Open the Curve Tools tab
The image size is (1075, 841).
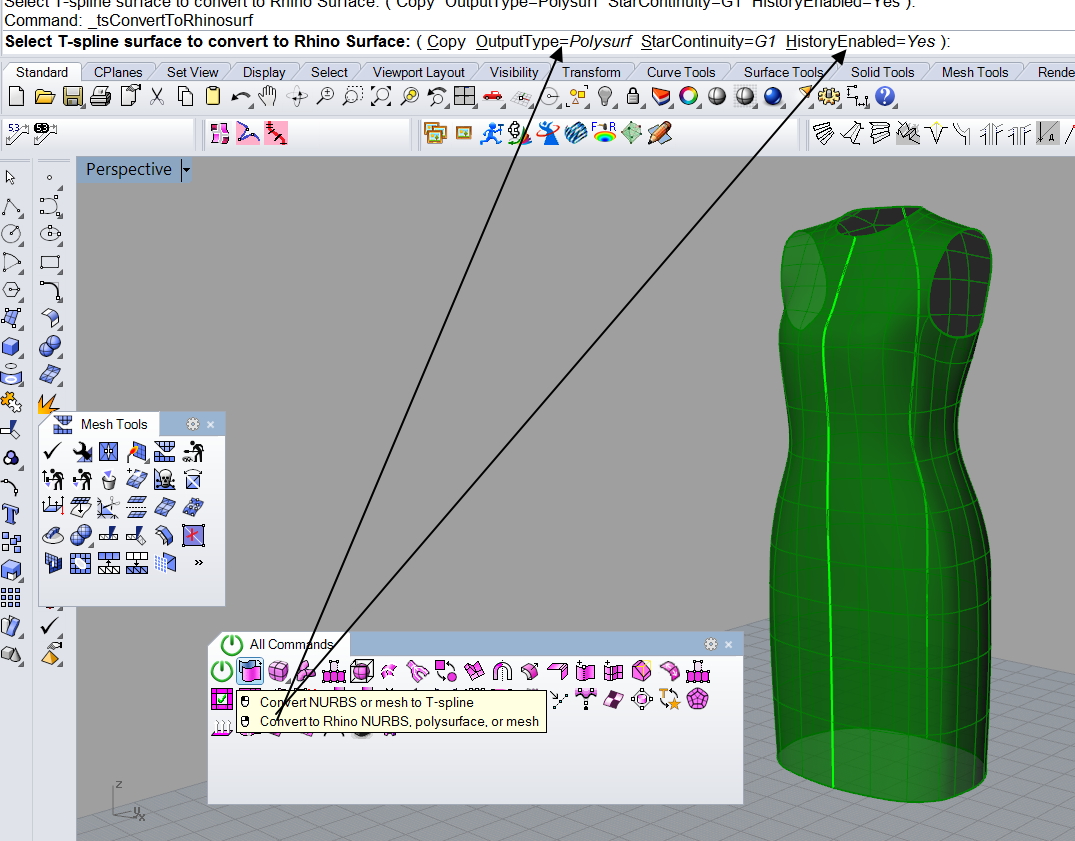point(680,72)
